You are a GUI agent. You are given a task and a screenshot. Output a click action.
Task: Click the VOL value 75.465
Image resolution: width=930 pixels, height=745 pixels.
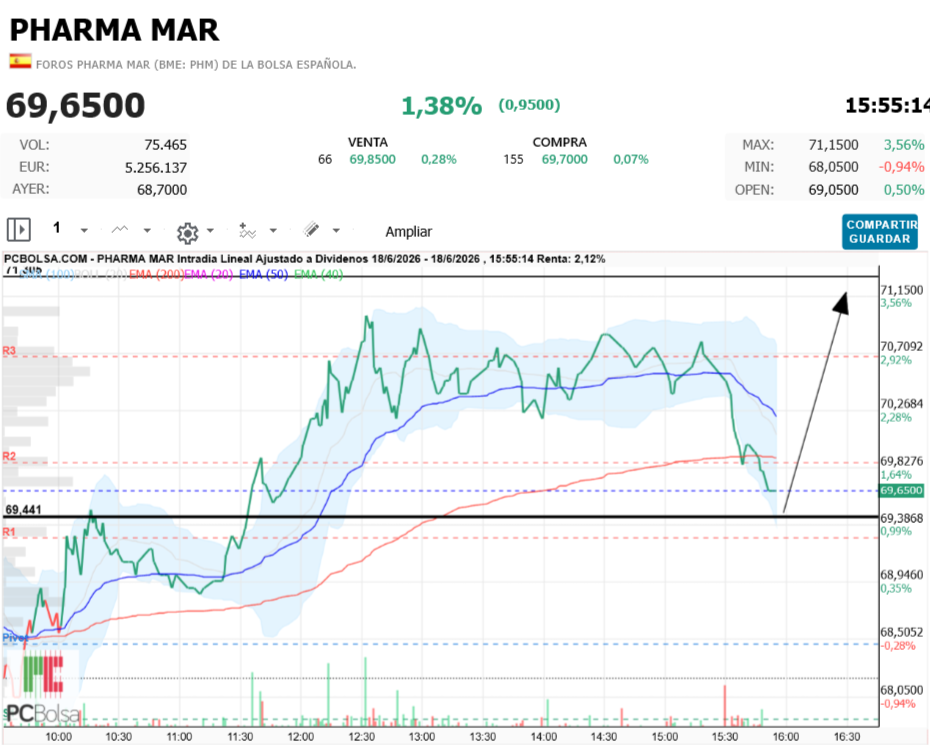pos(165,145)
